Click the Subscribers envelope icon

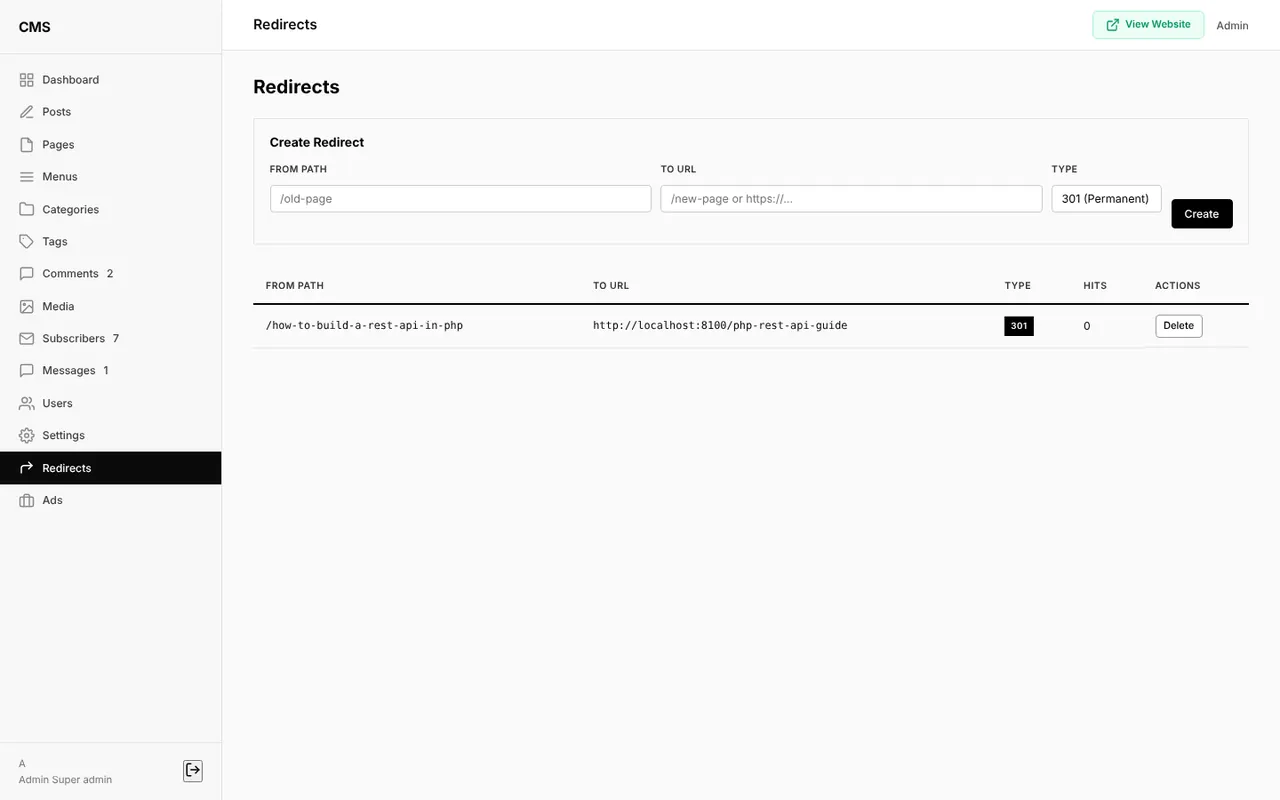(27, 339)
